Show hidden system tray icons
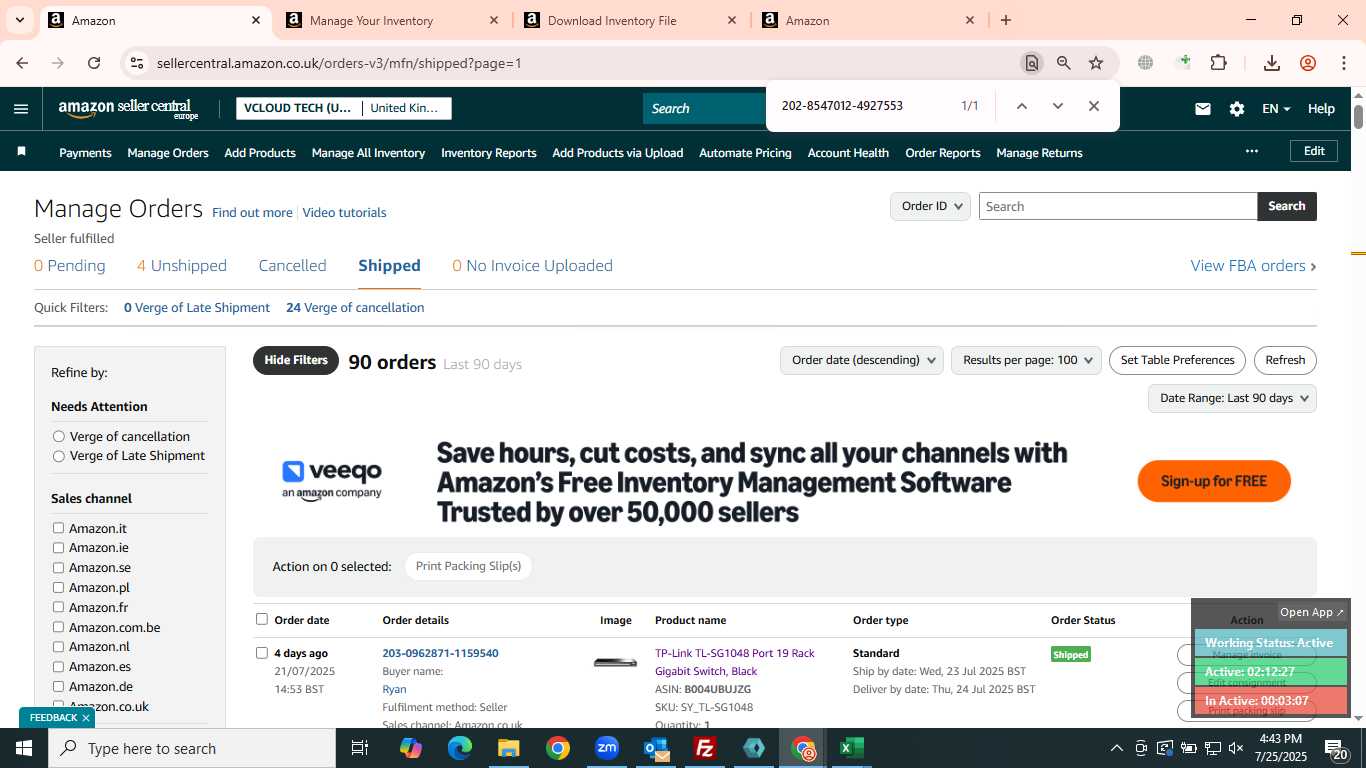1366x768 pixels. pos(1117,748)
